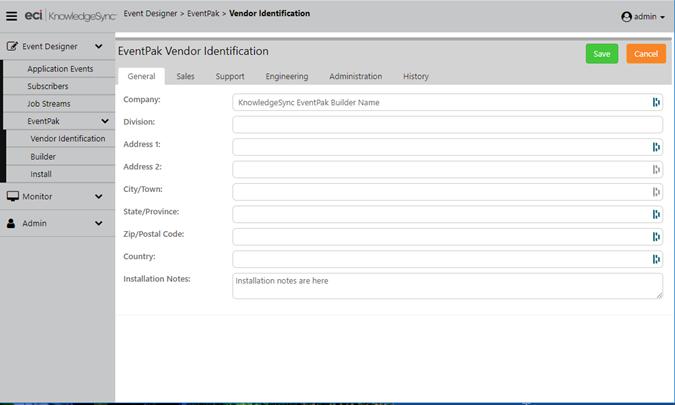This screenshot has width=675, height=405.
Task: Switch to the History tab
Action: (416, 76)
